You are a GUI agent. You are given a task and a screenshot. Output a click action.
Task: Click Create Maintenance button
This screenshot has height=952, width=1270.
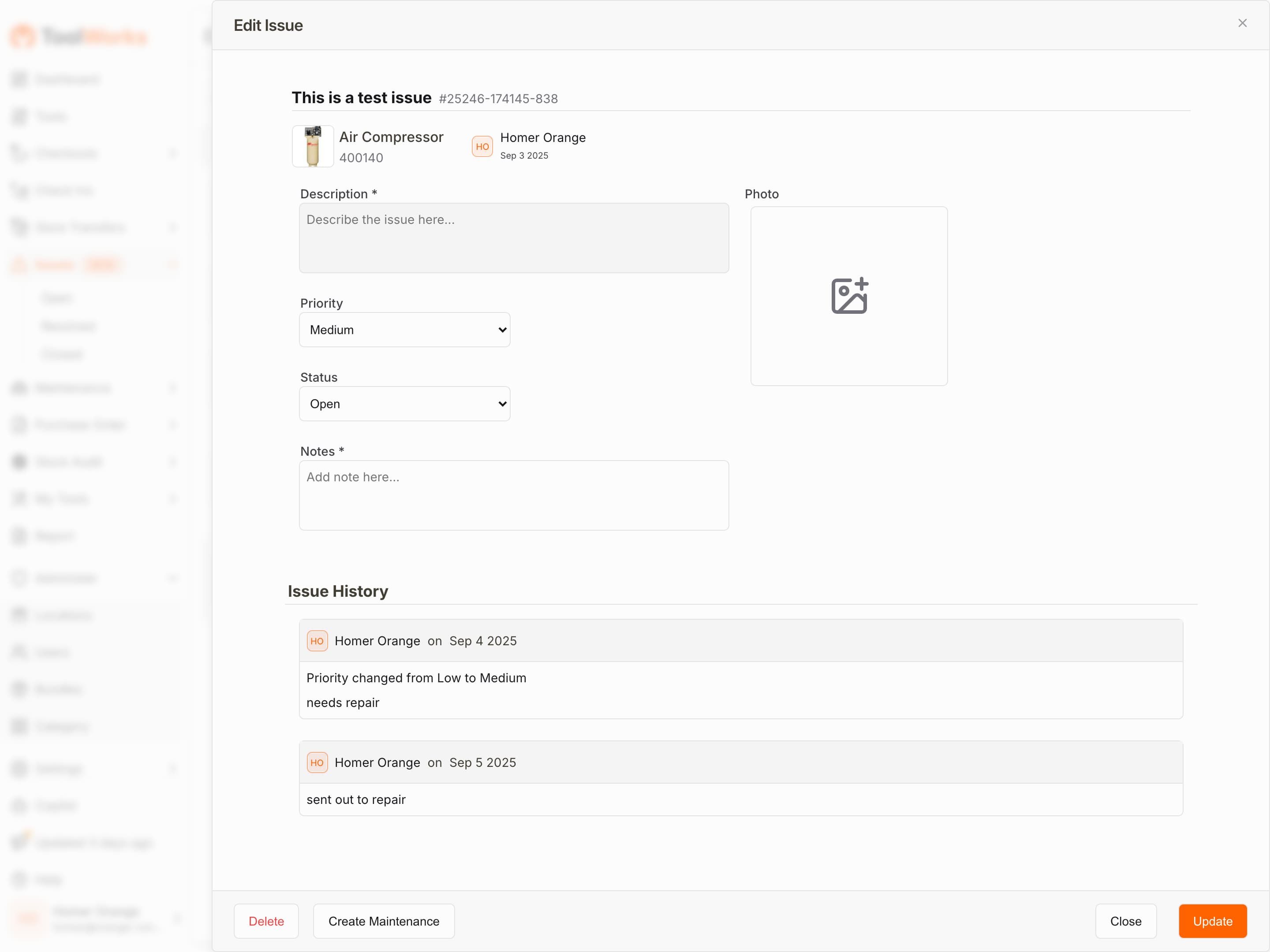click(x=384, y=921)
